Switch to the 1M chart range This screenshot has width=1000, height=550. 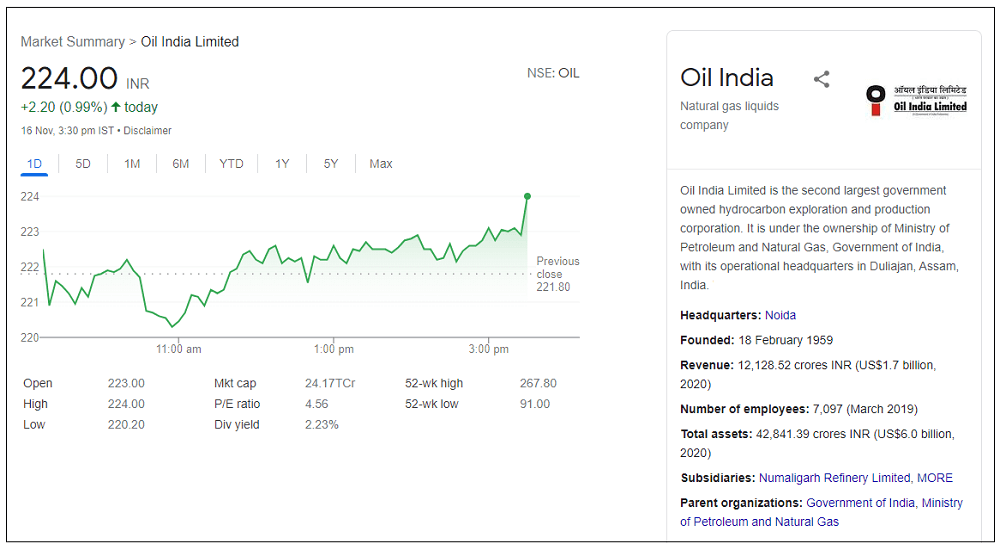coord(132,164)
